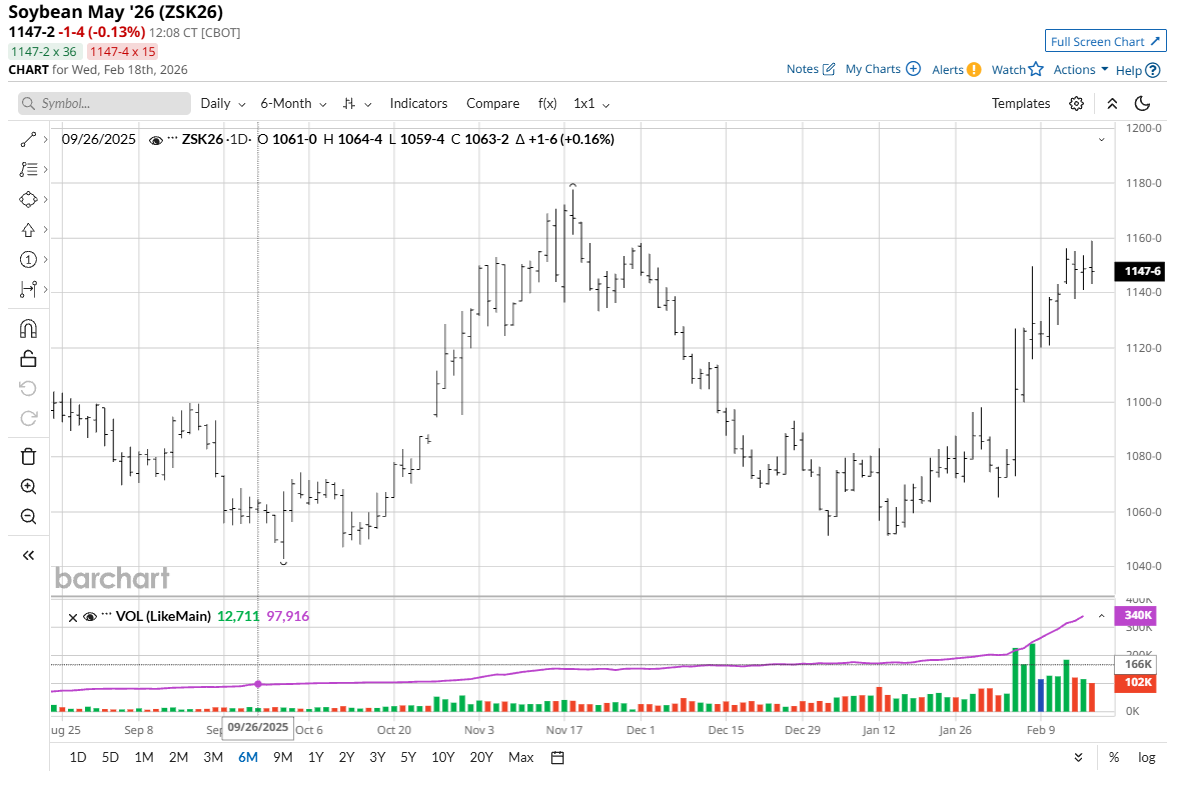1177x786 pixels.
Task: Delete drawings with the trash icon
Action: 29,456
